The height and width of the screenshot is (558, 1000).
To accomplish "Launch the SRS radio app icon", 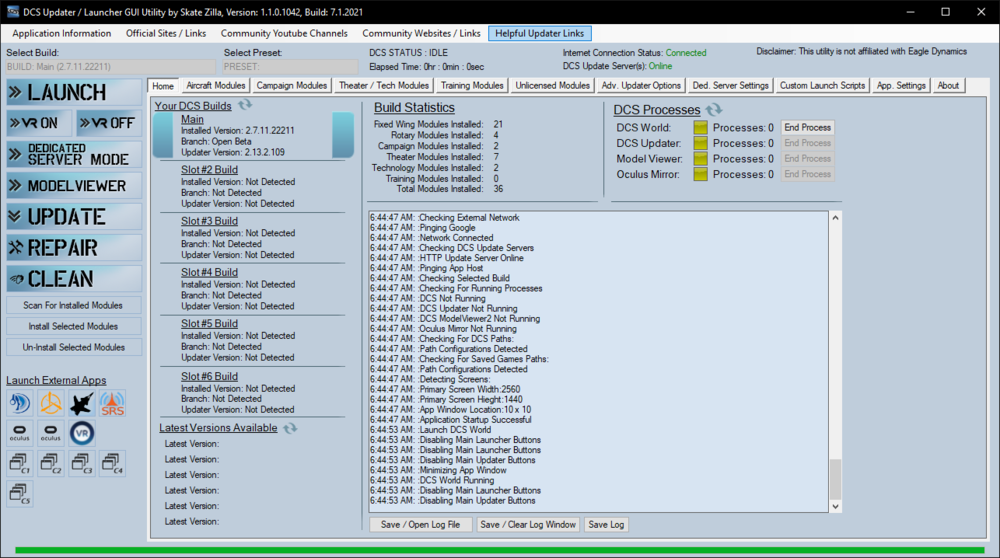I will 112,403.
